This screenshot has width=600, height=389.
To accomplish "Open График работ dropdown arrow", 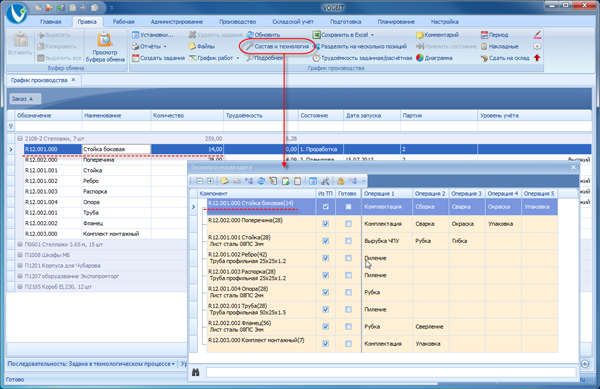I will coord(238,58).
